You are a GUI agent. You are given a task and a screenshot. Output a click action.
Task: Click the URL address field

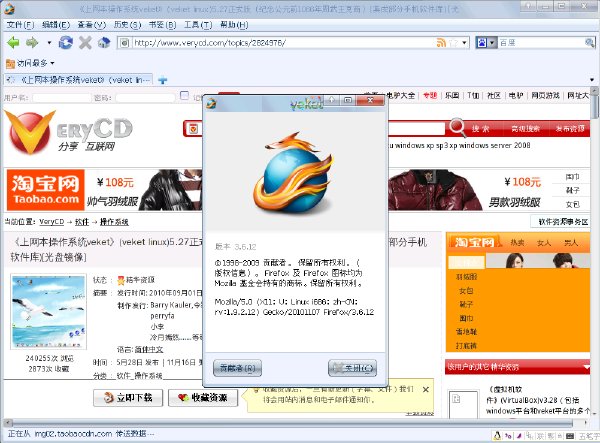284,43
